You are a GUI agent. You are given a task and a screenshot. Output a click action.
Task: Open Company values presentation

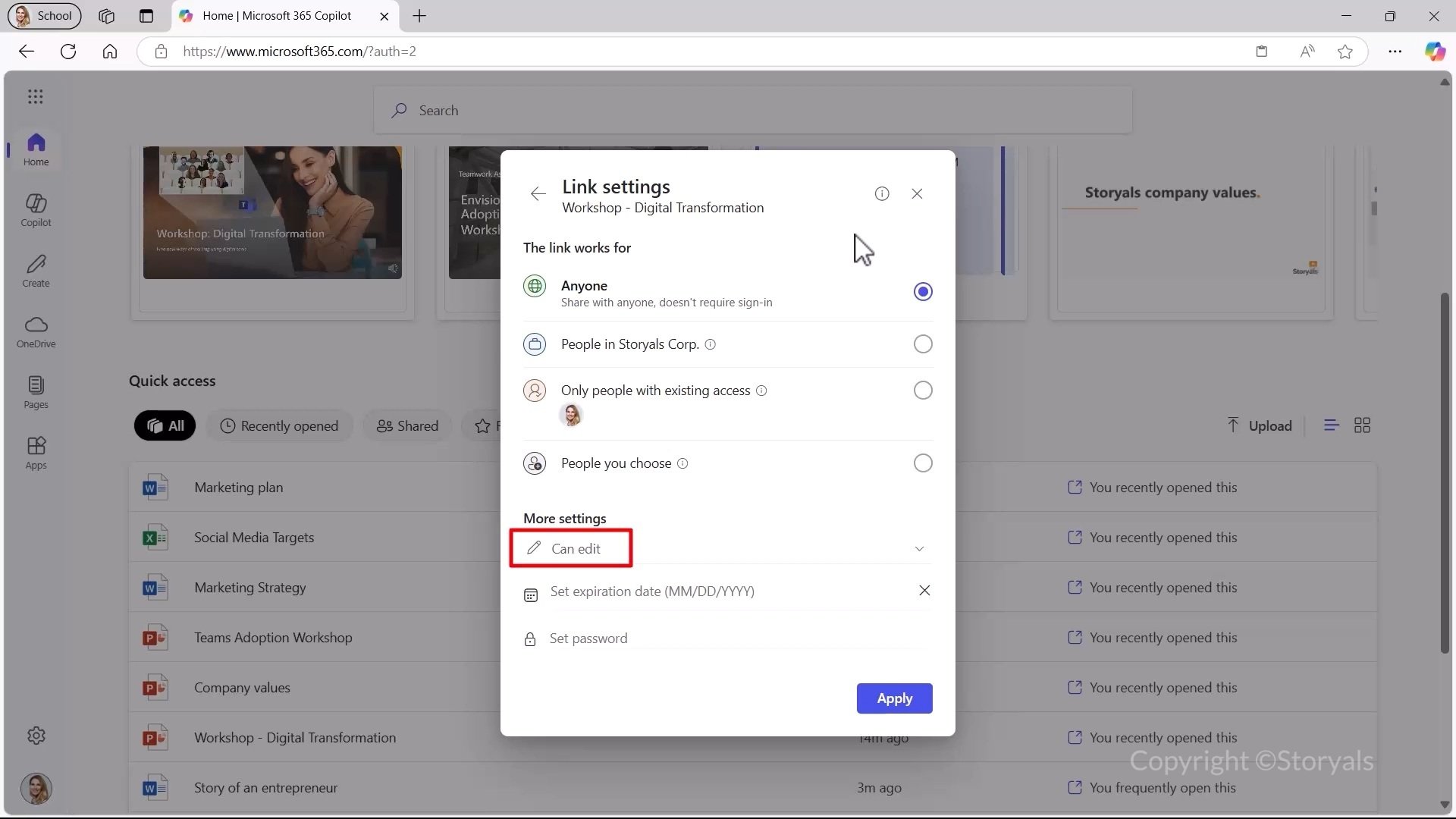coord(242,688)
